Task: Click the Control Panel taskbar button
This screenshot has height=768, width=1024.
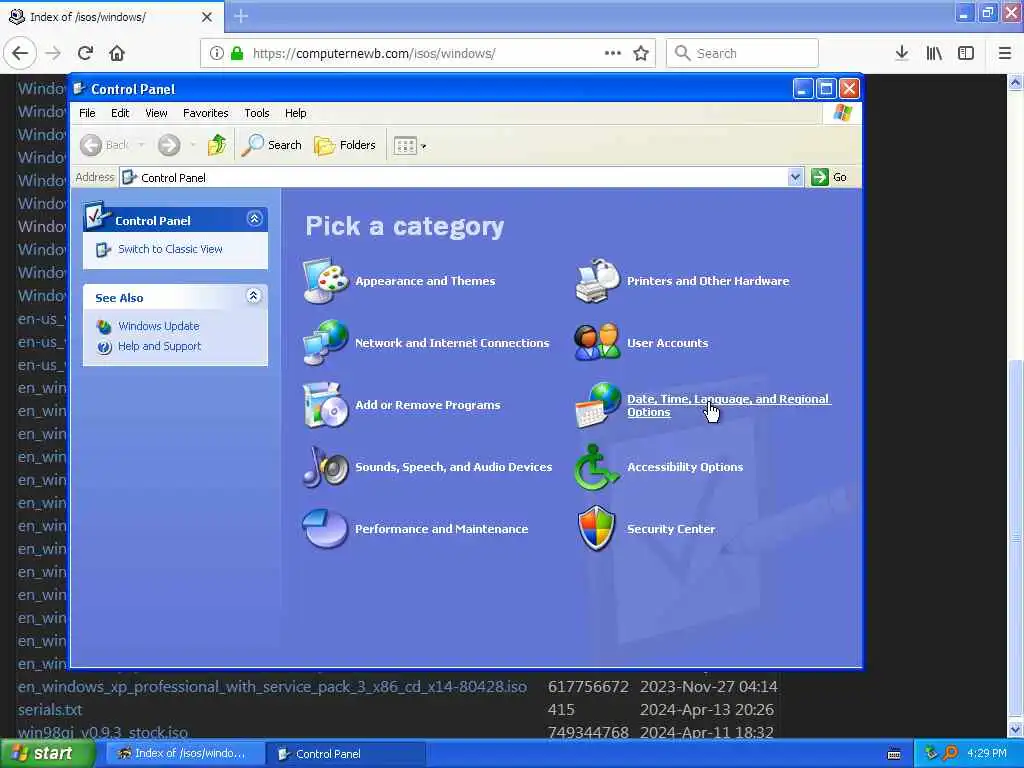Action: click(x=346, y=754)
